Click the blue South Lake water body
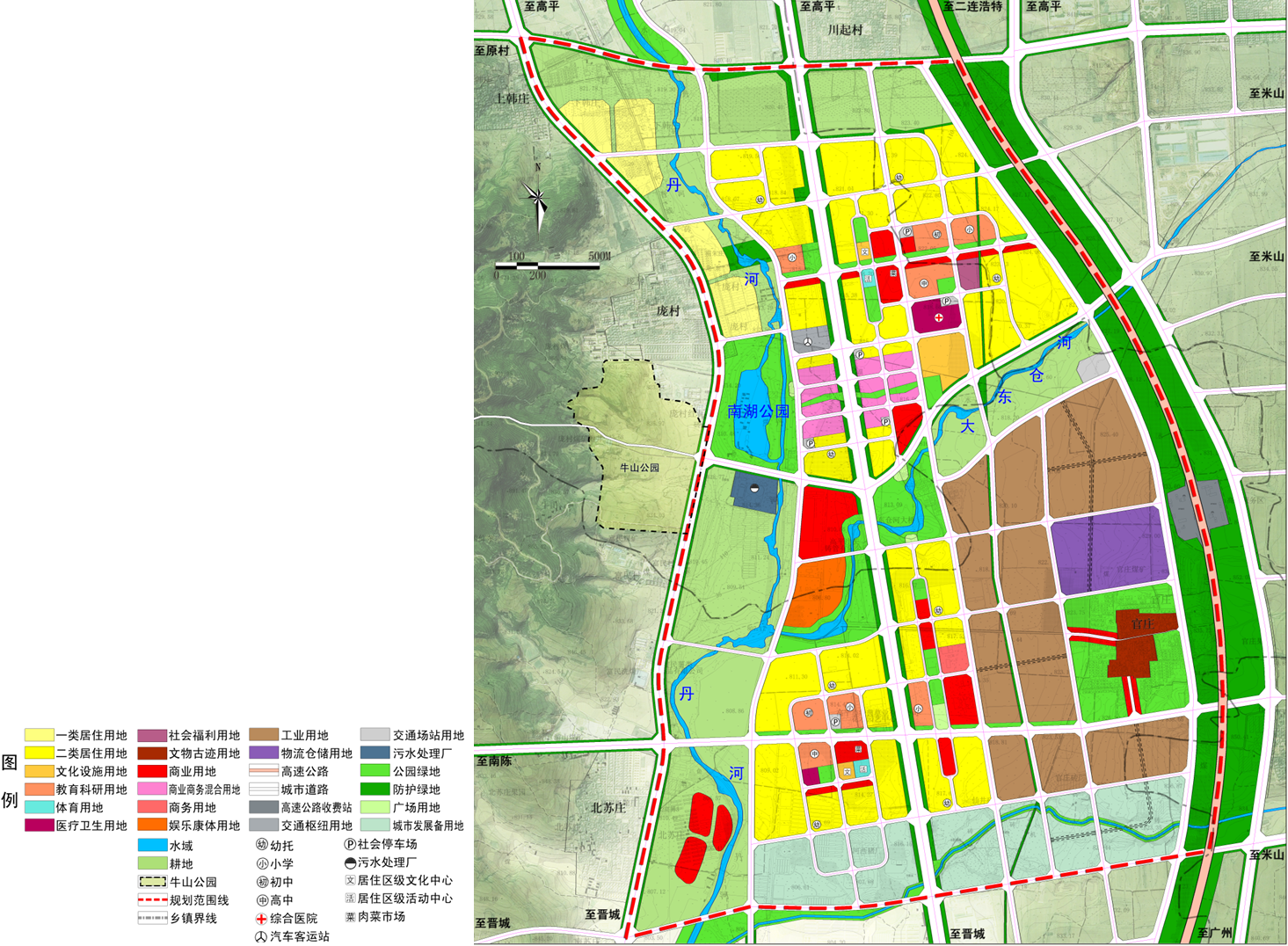This screenshot has width=1288, height=946. pos(752,415)
